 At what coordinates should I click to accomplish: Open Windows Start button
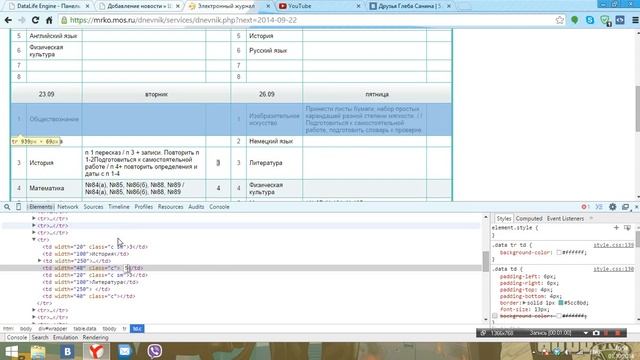[x=11, y=351]
